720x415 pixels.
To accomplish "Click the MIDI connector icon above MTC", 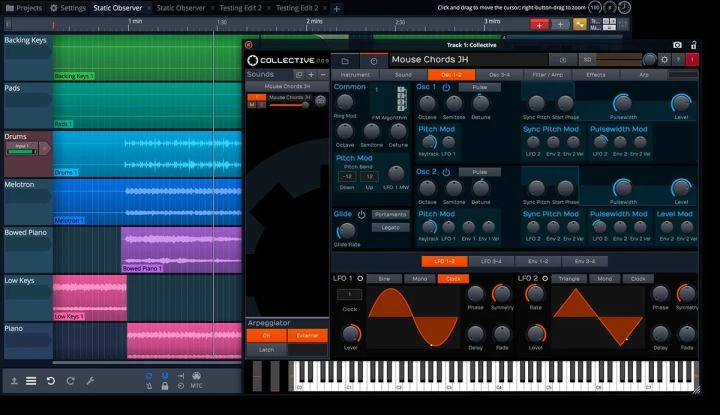I will (197, 376).
